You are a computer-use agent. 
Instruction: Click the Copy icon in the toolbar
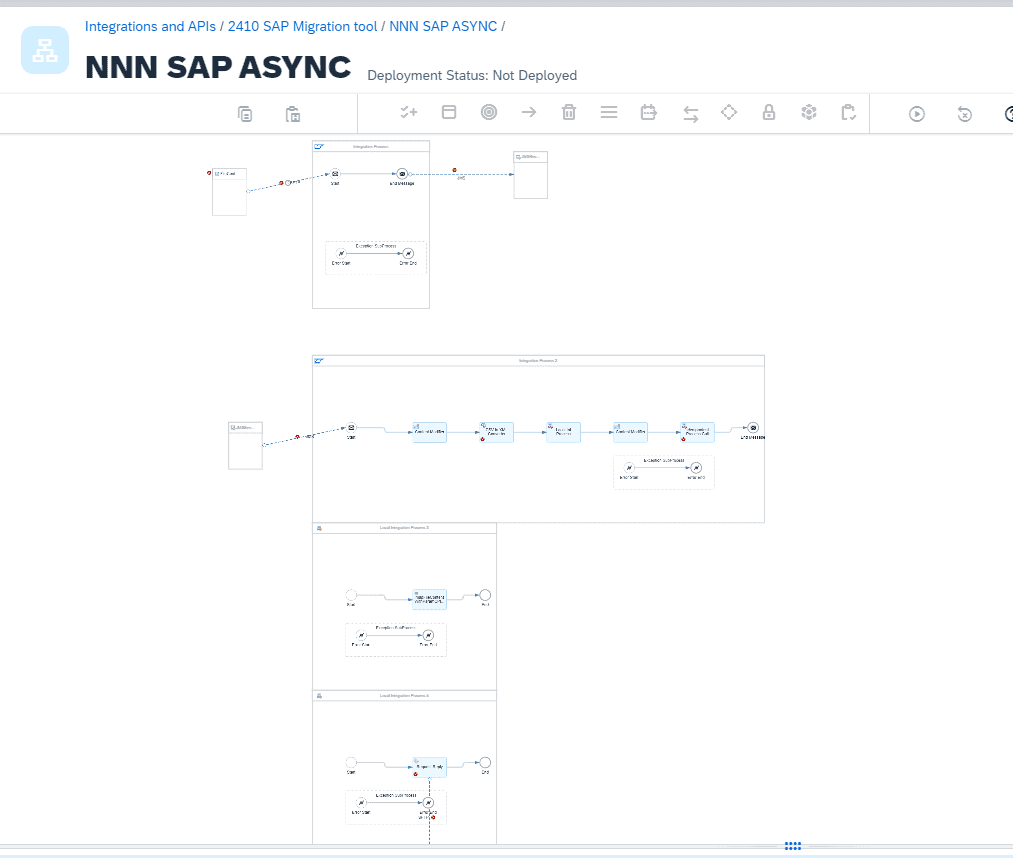point(245,114)
